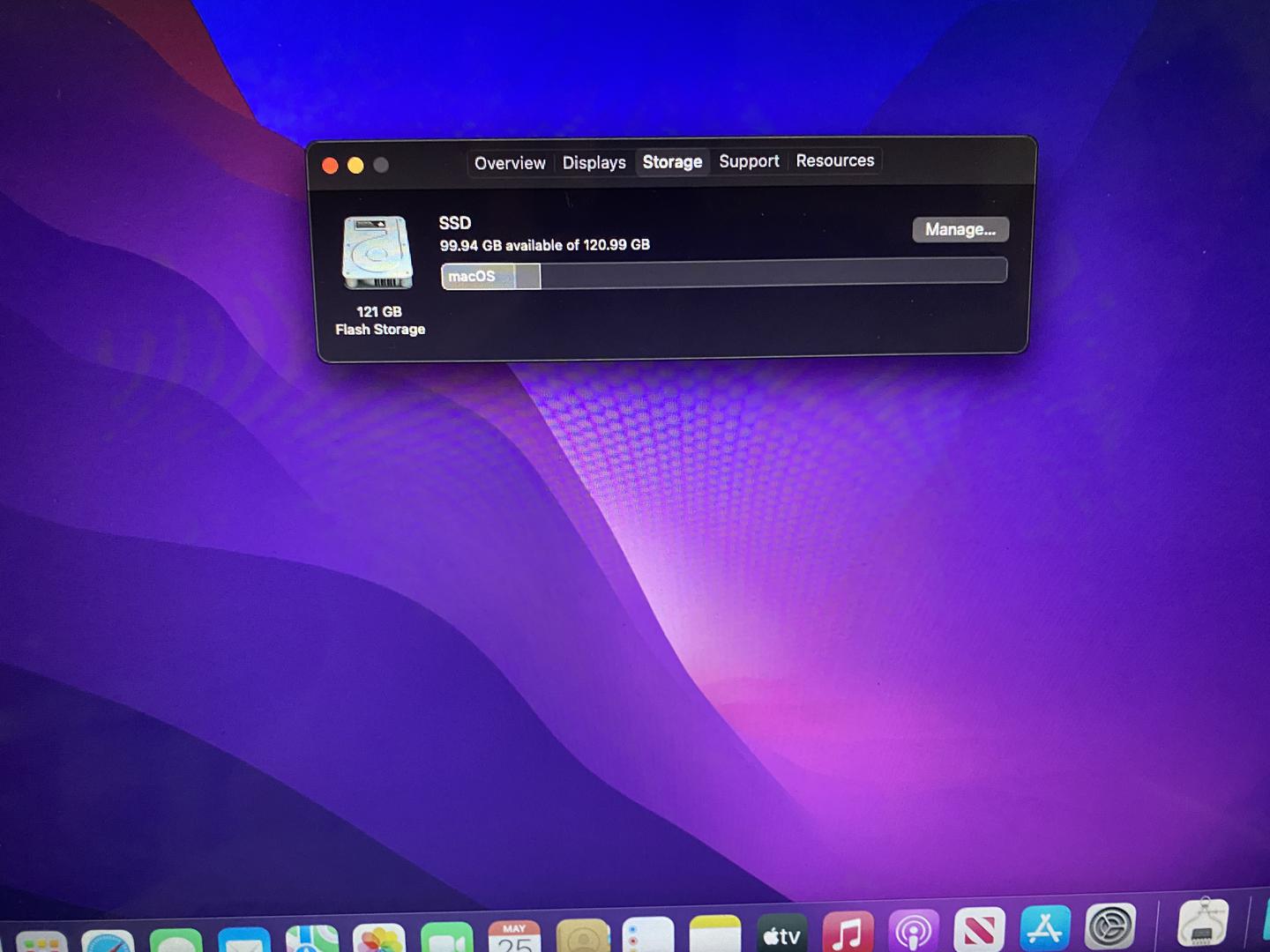The image size is (1270, 952).
Task: Start FaceTime from the Dock
Action: tap(447, 935)
